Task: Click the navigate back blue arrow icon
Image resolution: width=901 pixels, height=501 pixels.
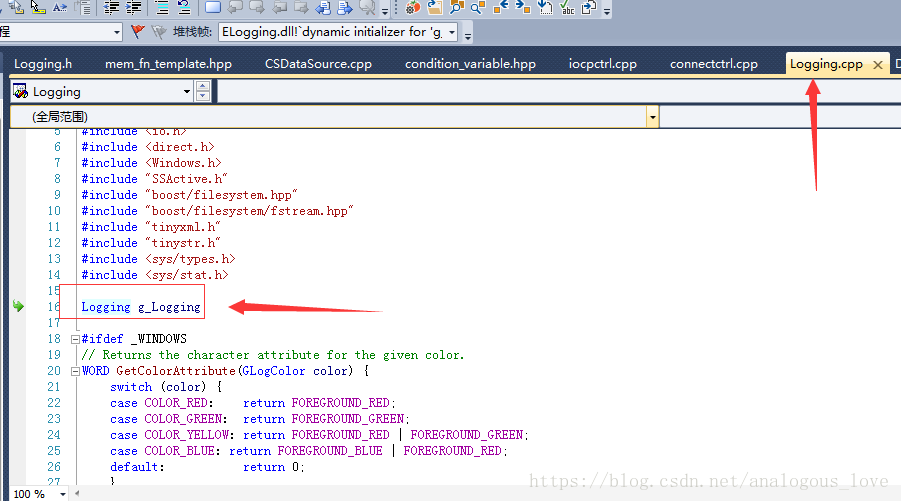Action: (500, 7)
